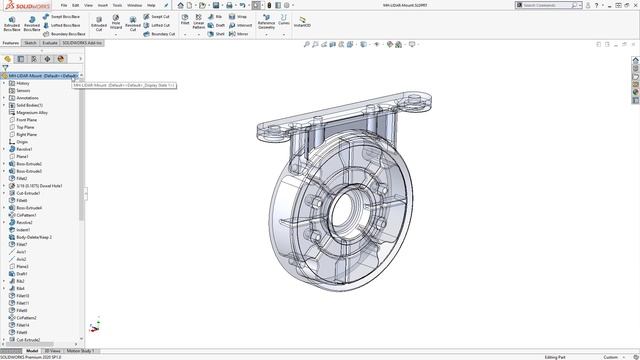This screenshot has height=360, width=640.
Task: Click the Curves tool
Action: click(x=284, y=20)
